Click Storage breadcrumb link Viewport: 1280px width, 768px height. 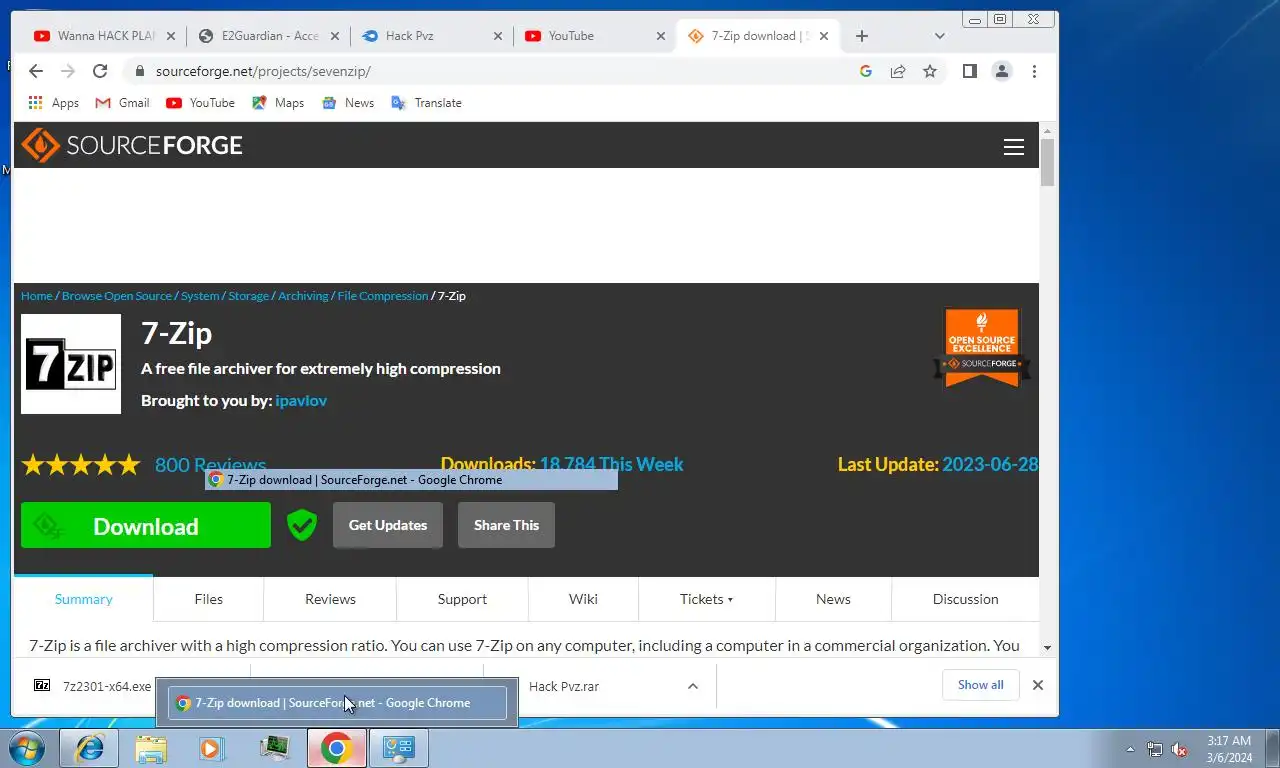(x=248, y=296)
